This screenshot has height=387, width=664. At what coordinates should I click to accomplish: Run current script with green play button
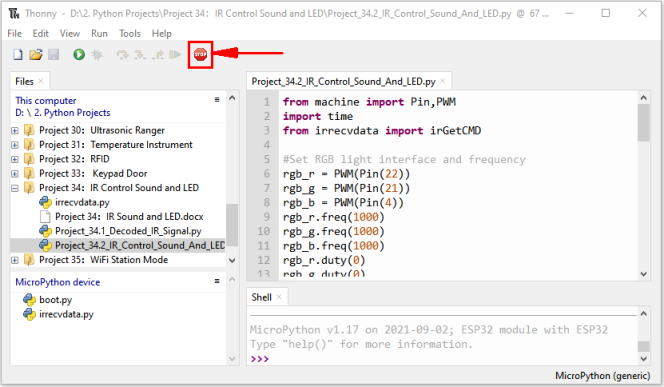[79, 54]
